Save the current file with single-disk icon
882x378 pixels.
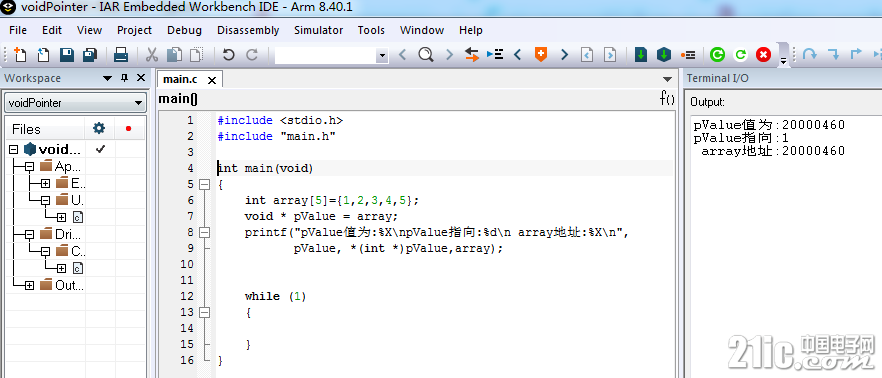click(67, 55)
